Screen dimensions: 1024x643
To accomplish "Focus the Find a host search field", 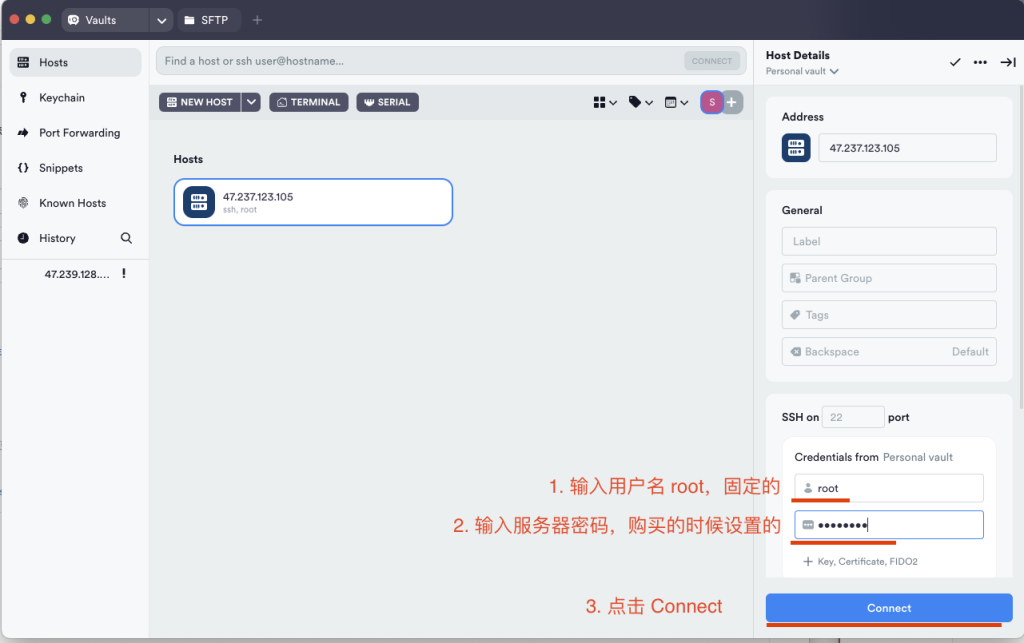I will click(418, 61).
